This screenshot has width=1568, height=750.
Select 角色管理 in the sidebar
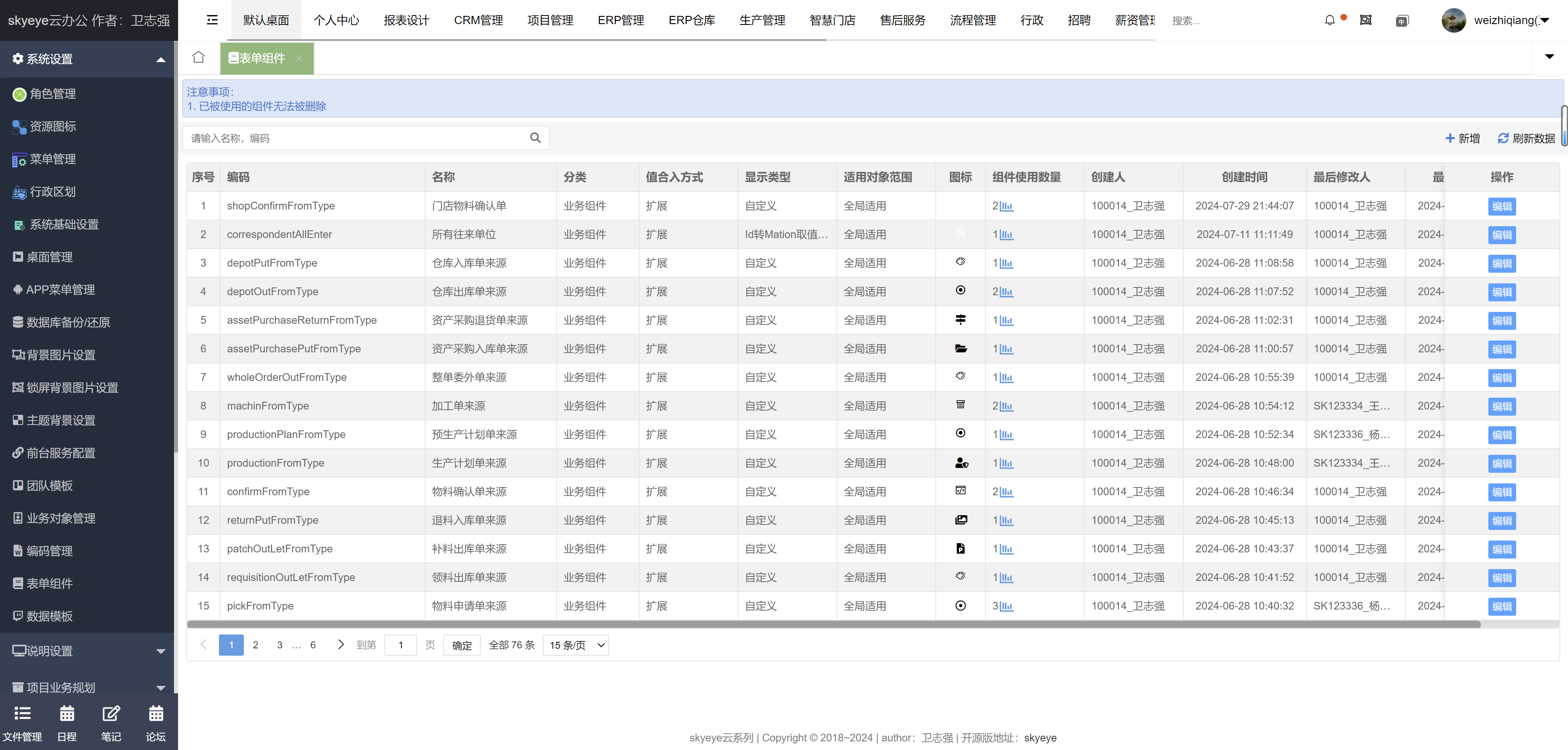pos(52,93)
